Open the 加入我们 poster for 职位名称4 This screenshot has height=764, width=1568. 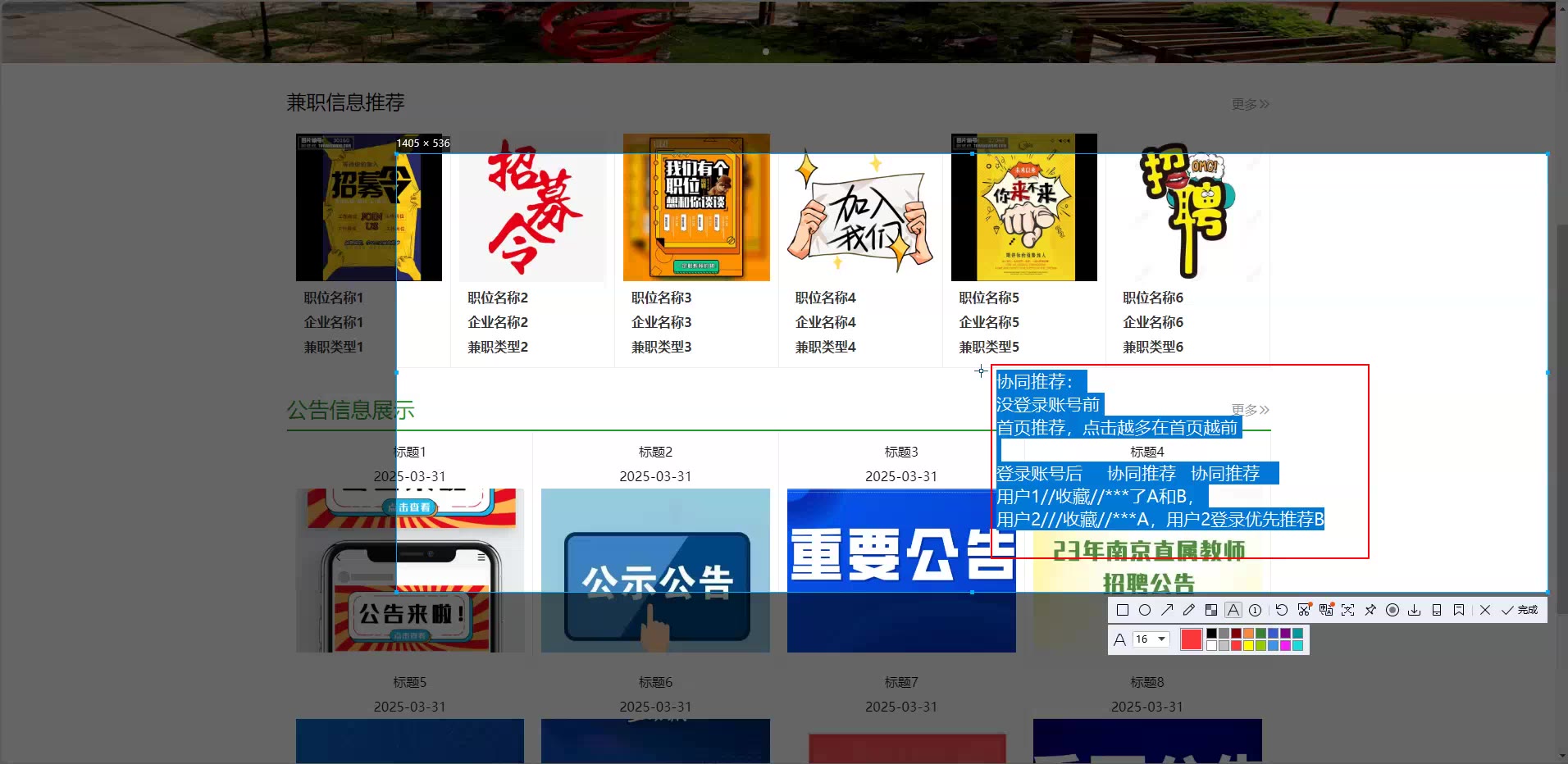(x=860, y=207)
